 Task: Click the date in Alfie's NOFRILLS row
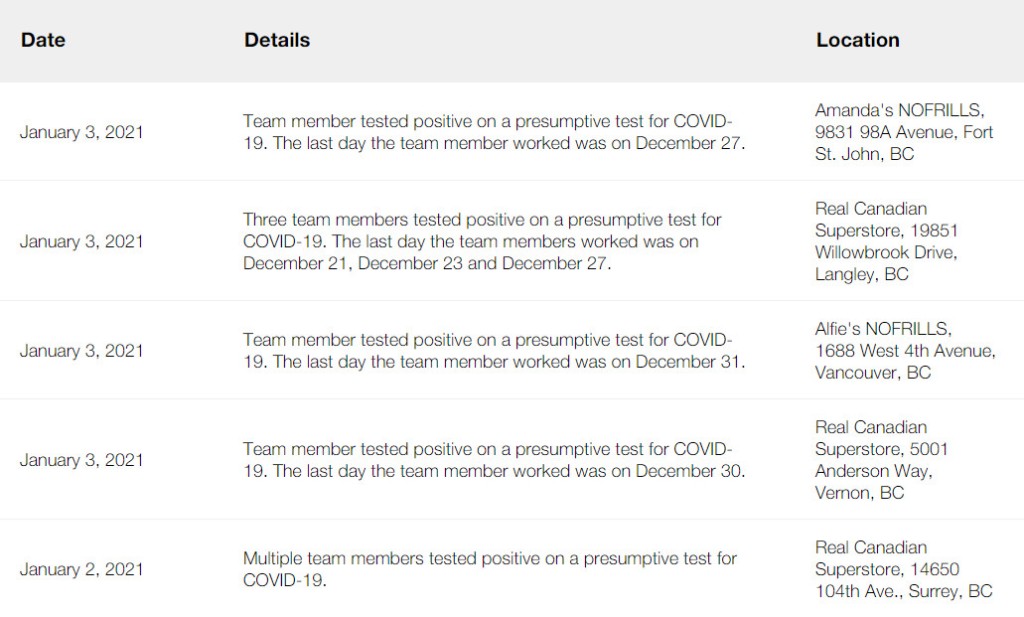point(82,351)
